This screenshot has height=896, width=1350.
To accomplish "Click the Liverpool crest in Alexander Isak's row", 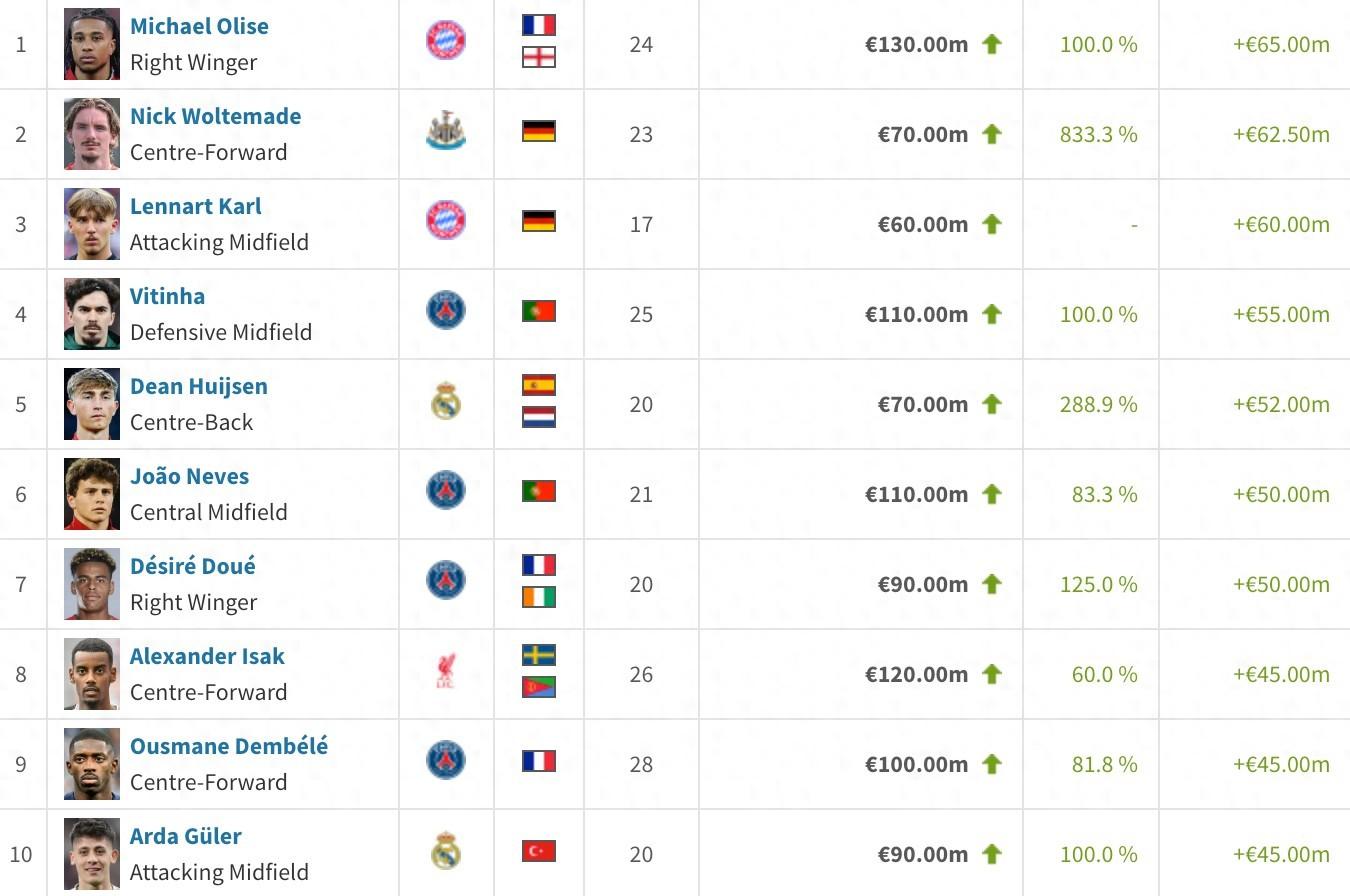I will pyautogui.click(x=446, y=671).
